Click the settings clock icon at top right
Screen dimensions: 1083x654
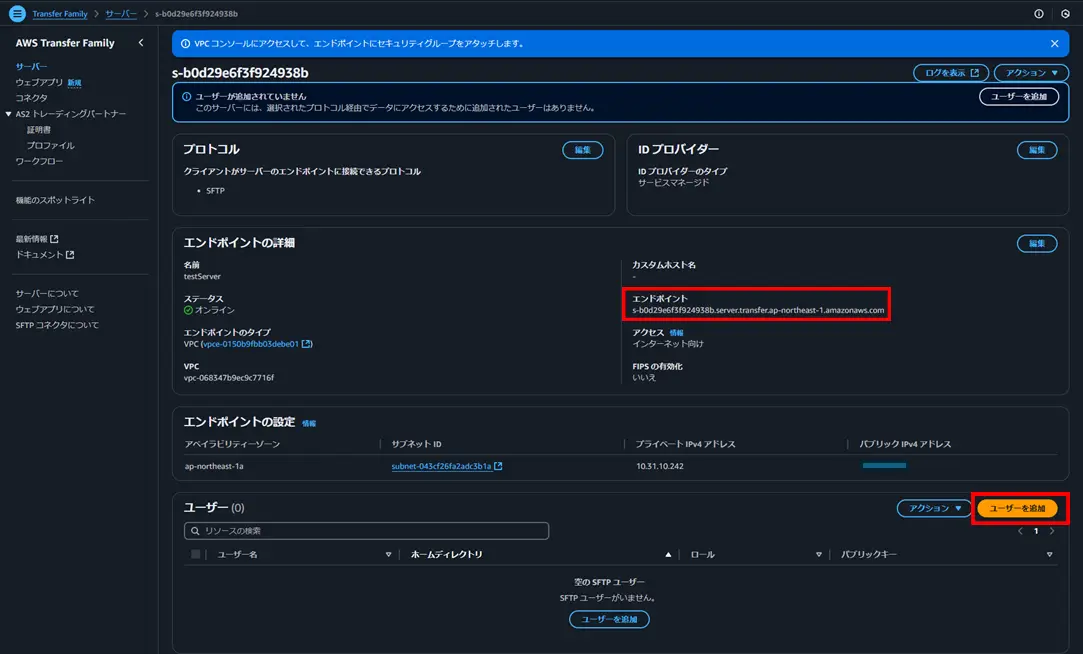point(1065,14)
